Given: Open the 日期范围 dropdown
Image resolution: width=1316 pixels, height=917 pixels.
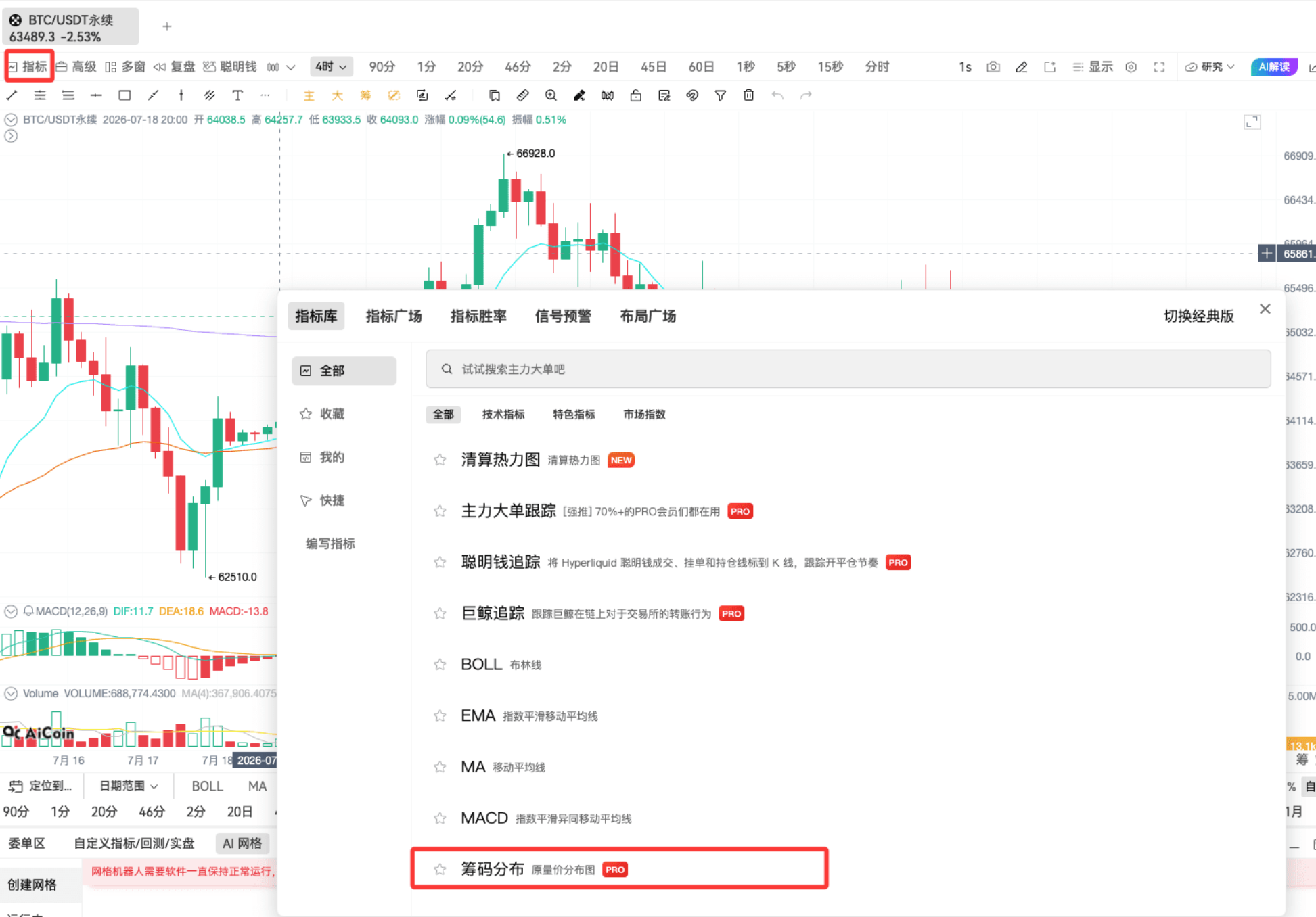Looking at the screenshot, I should 129,786.
